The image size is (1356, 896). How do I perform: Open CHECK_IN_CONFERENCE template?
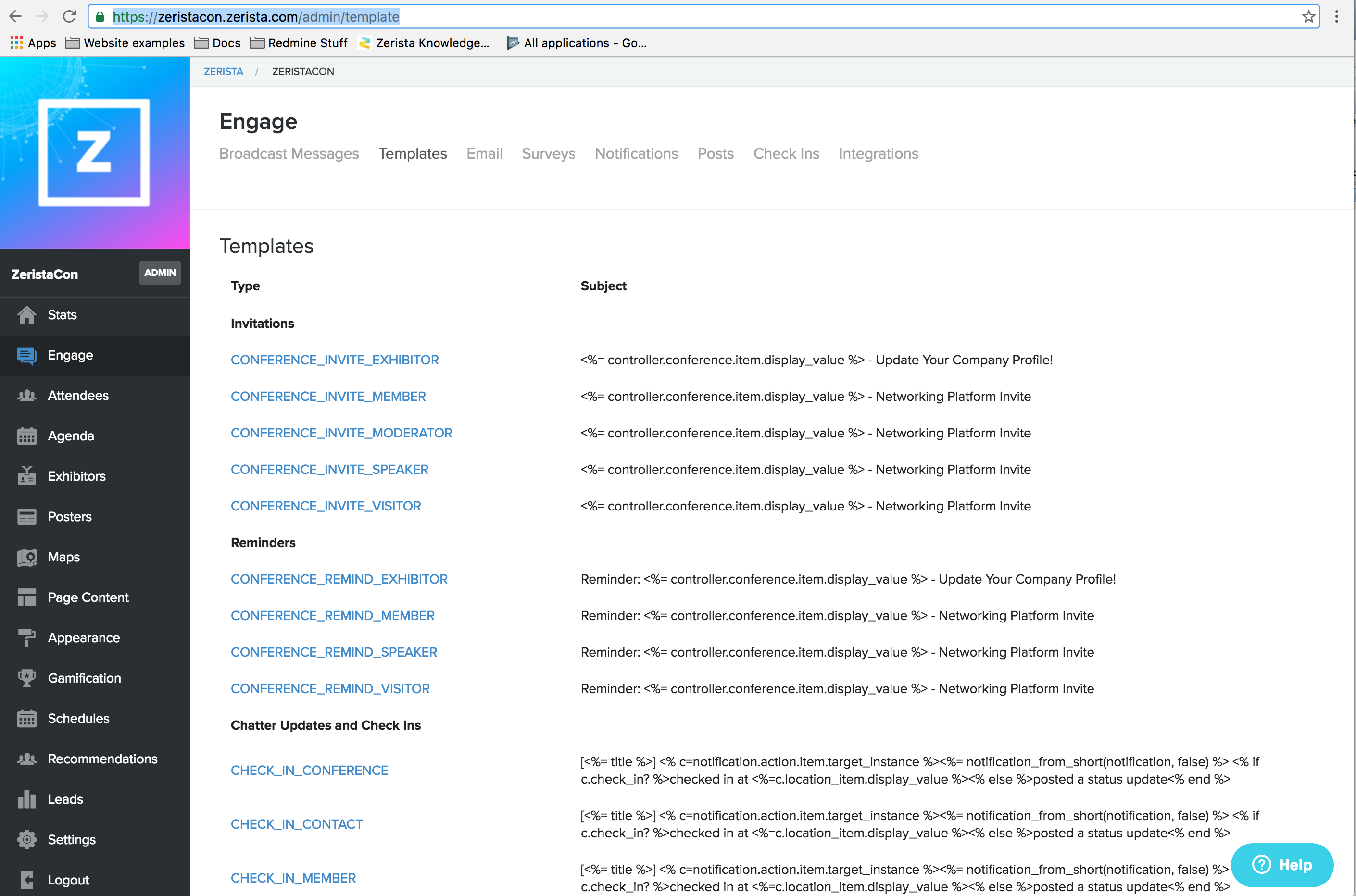(x=309, y=771)
